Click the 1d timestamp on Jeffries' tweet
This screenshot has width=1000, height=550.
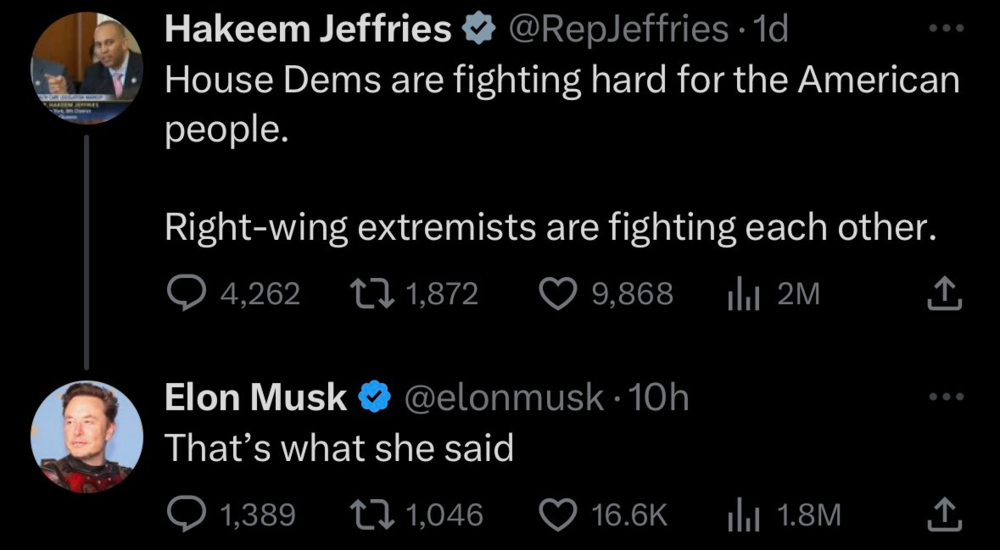770,30
